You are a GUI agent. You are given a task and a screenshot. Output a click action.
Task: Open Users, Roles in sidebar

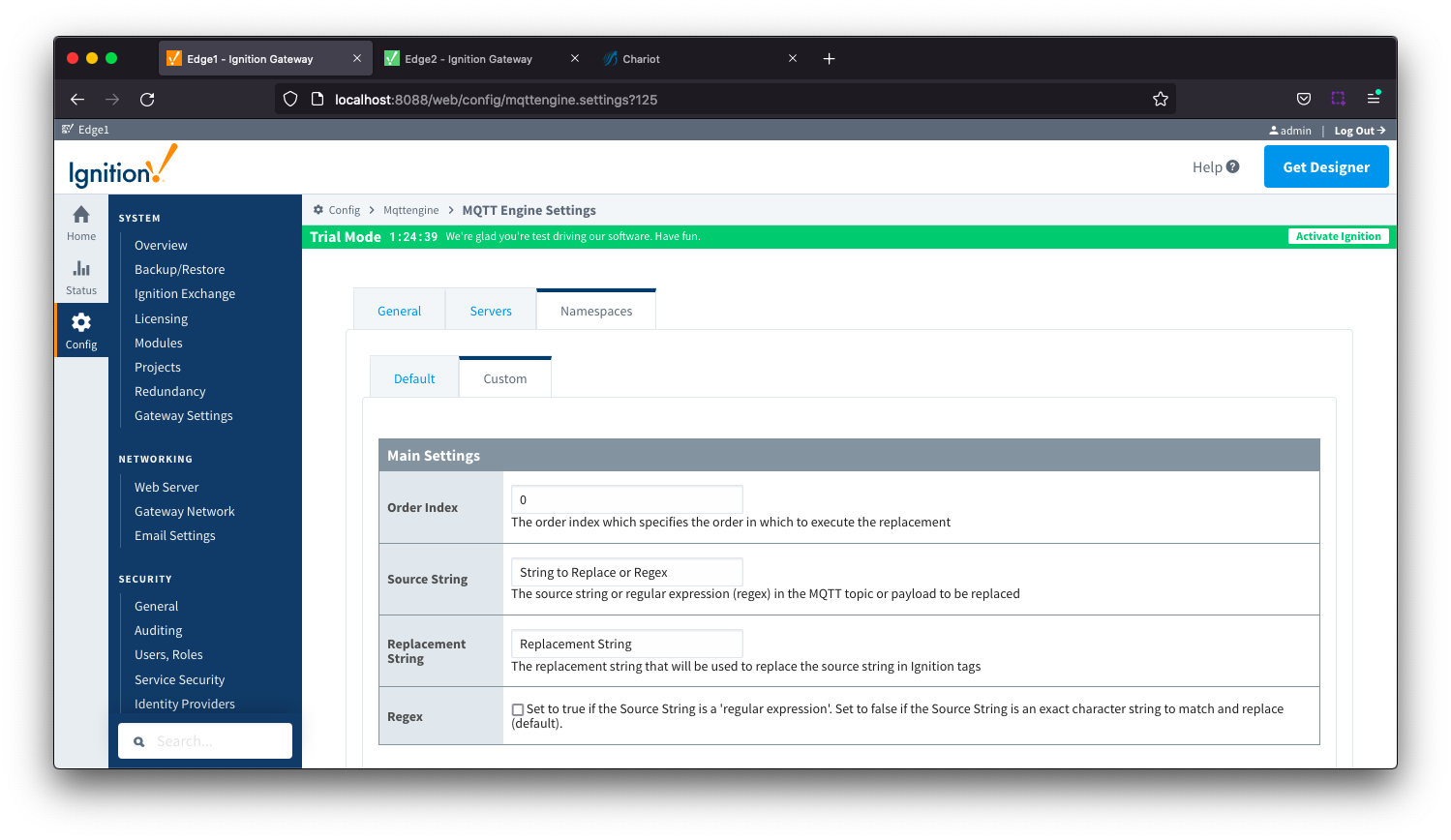168,654
